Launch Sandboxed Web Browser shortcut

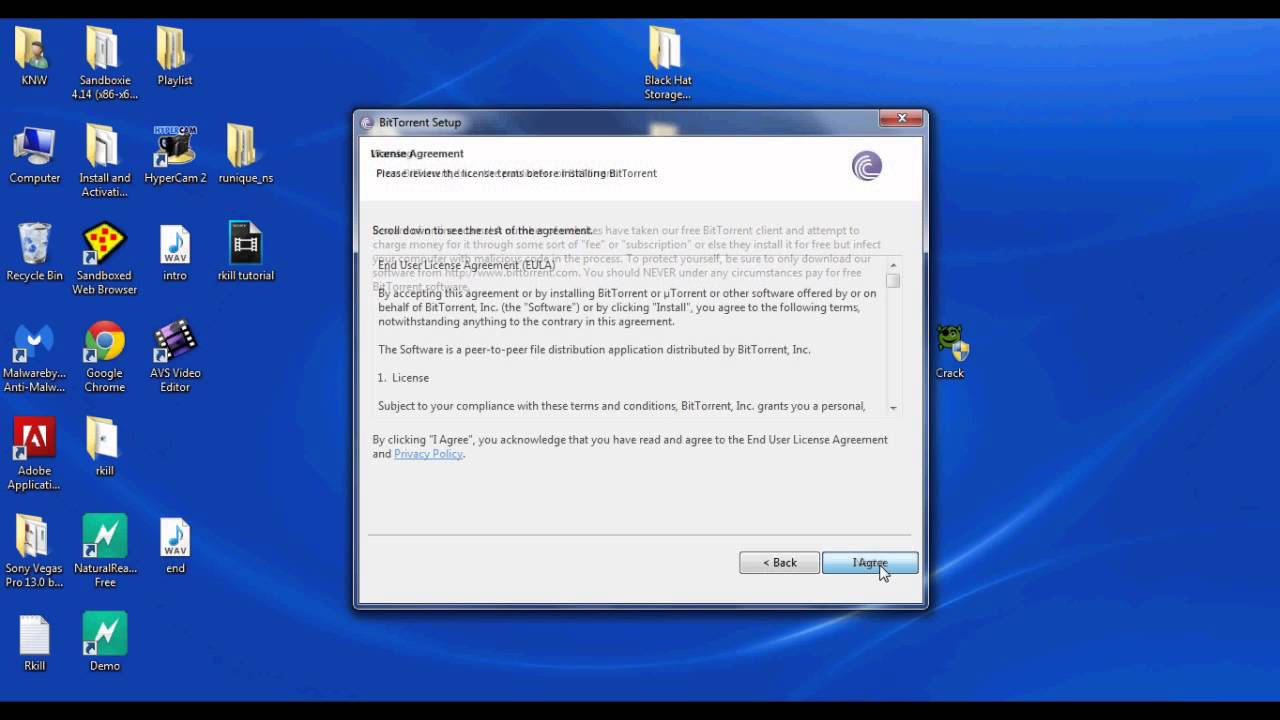tap(104, 258)
